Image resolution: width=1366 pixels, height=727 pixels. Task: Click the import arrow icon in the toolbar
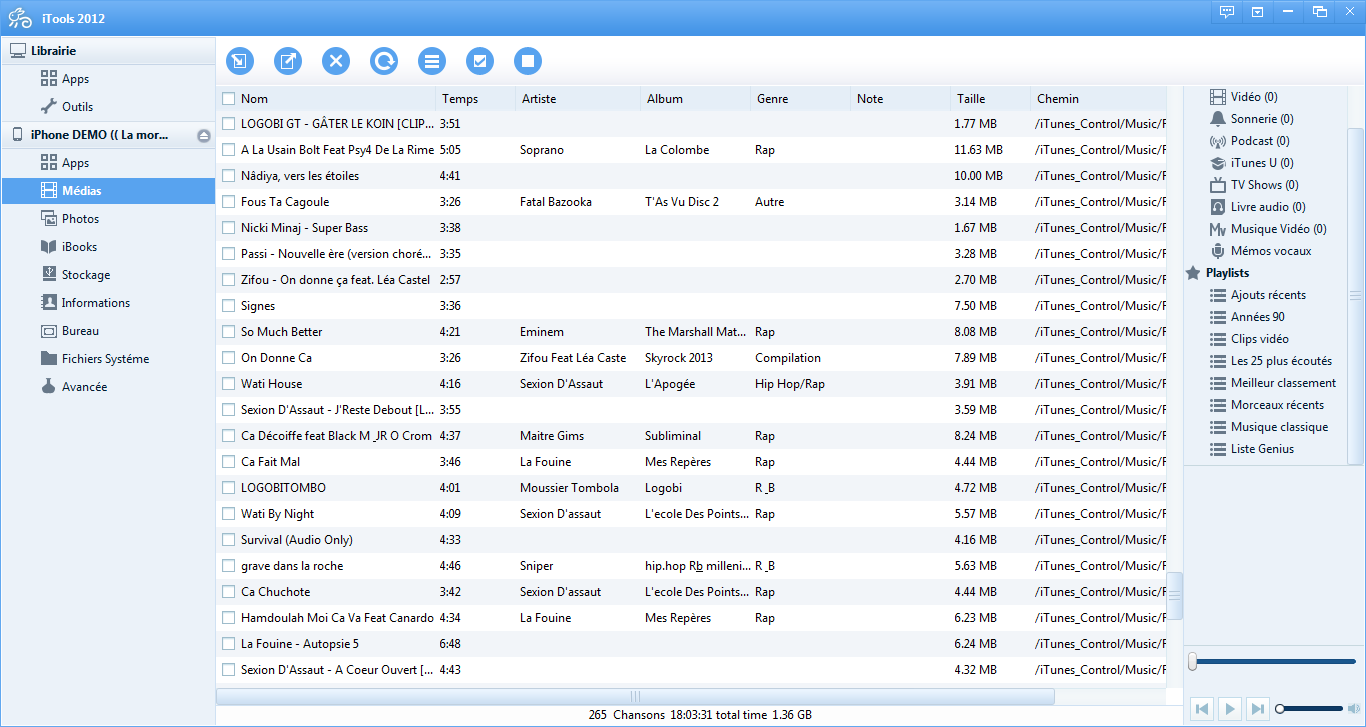240,61
